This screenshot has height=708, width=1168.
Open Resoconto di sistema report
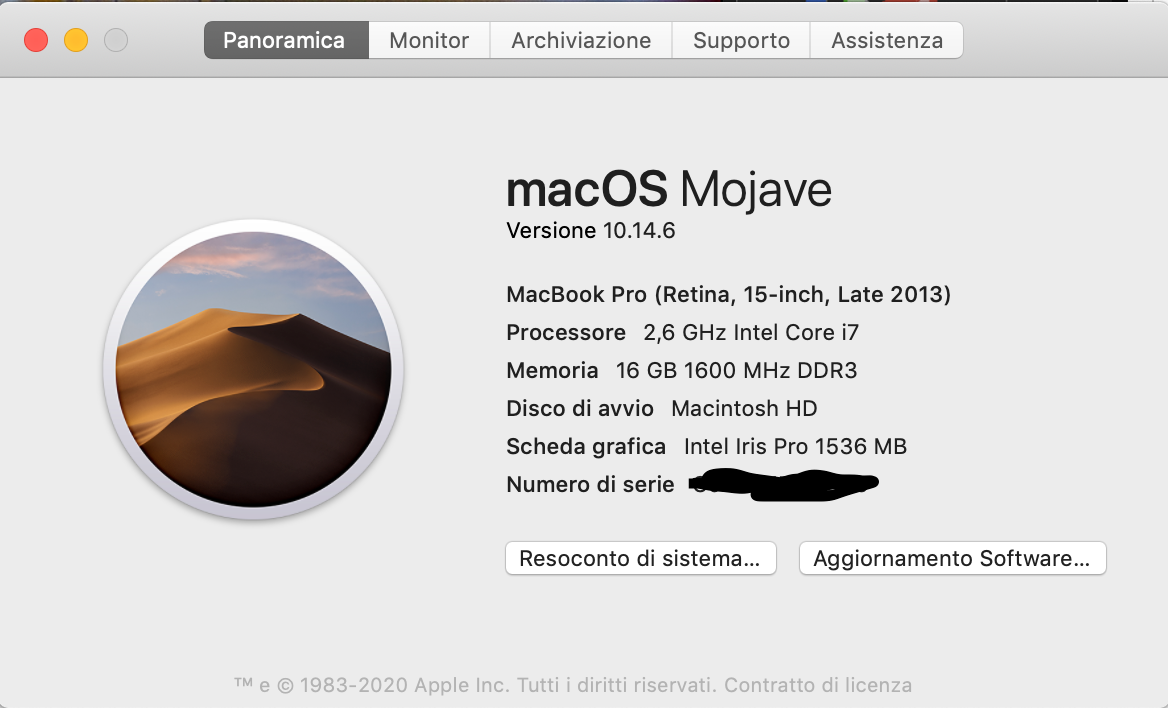pyautogui.click(x=640, y=558)
